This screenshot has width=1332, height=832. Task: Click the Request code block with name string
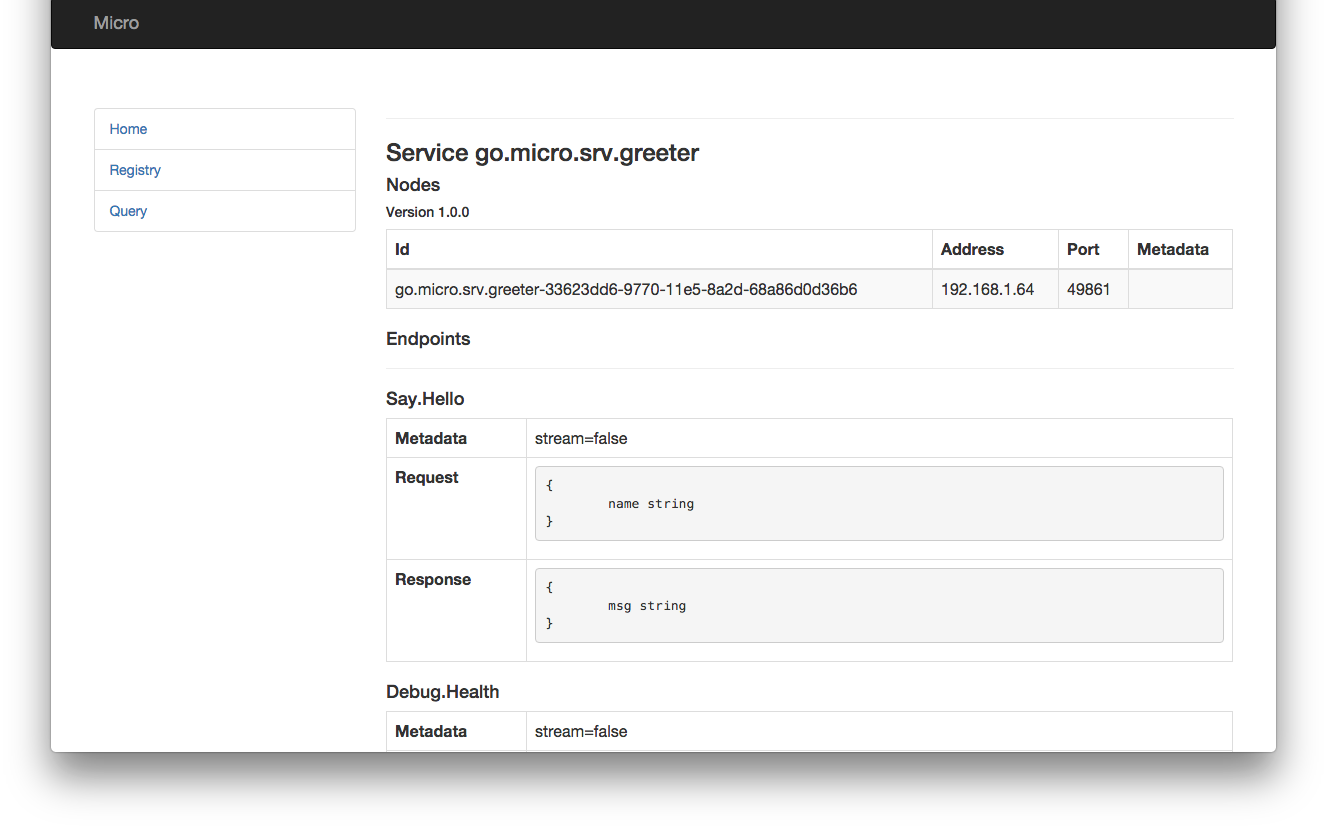point(879,503)
